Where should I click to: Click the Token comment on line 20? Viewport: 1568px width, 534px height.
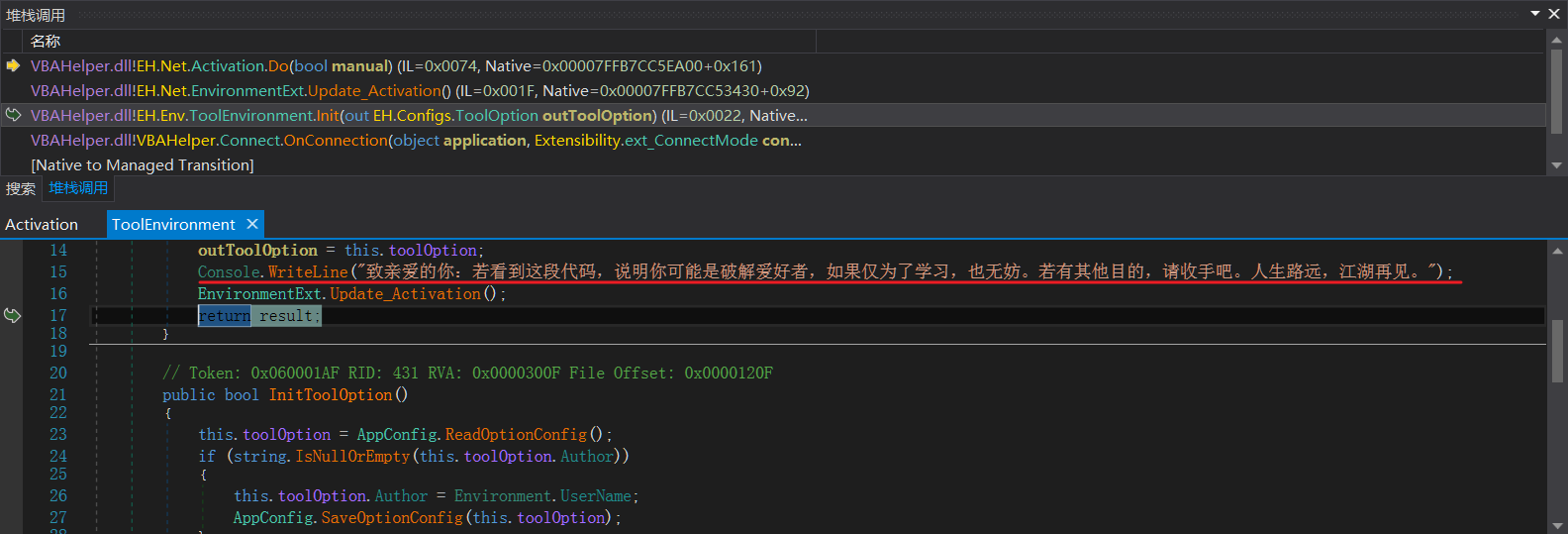(x=467, y=373)
